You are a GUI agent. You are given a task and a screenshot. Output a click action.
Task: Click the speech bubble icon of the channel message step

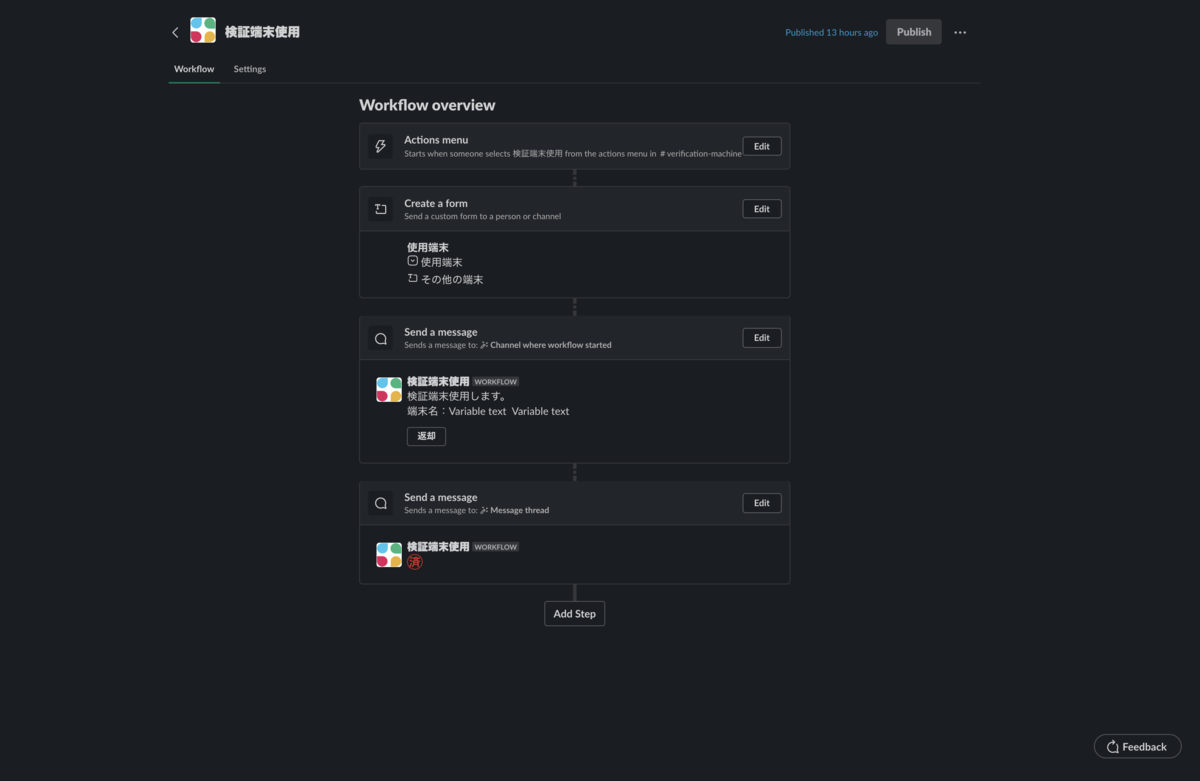point(380,338)
